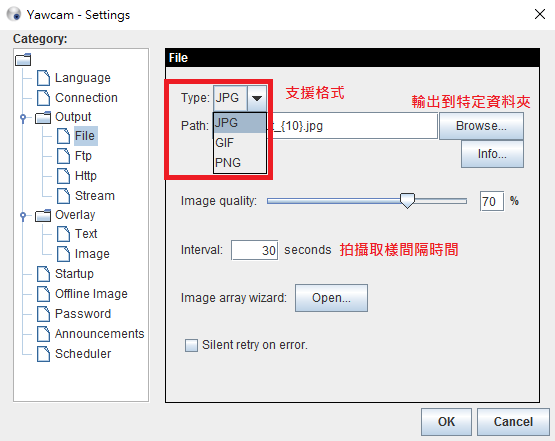Click the Type combo box arrow
The height and width of the screenshot is (441, 555).
pos(257,98)
